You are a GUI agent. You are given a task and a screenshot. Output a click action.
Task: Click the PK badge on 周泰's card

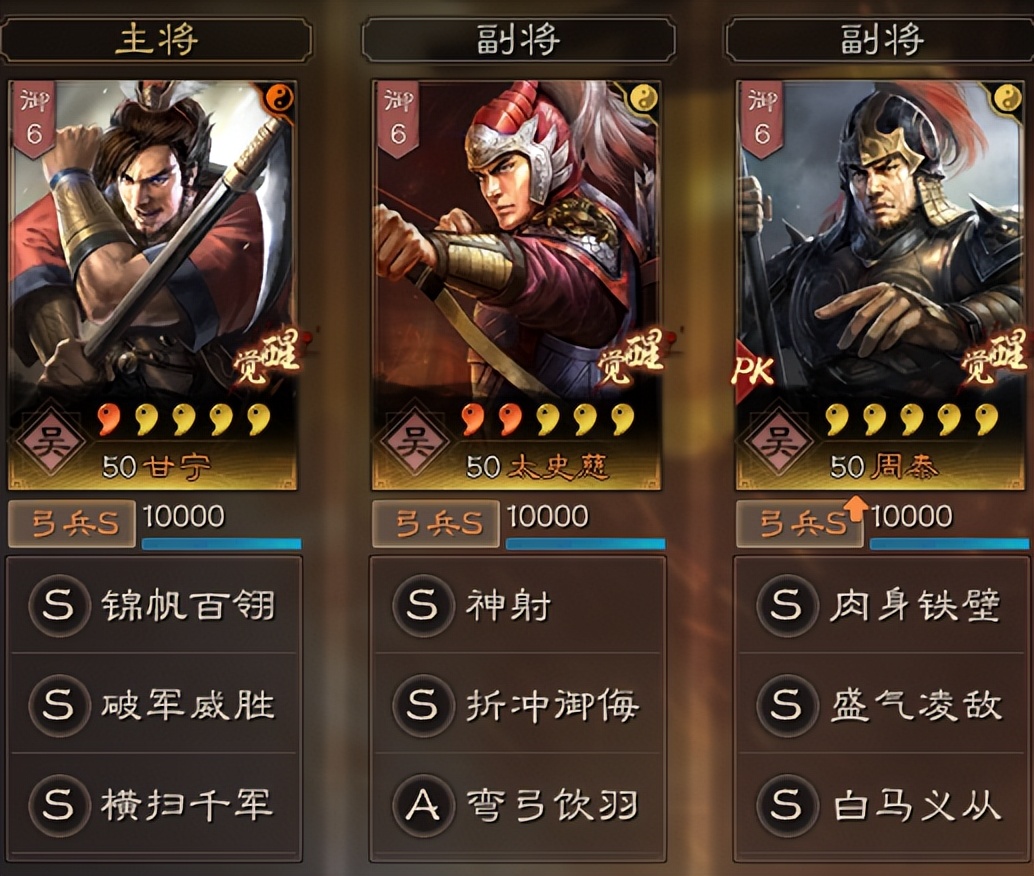click(752, 370)
